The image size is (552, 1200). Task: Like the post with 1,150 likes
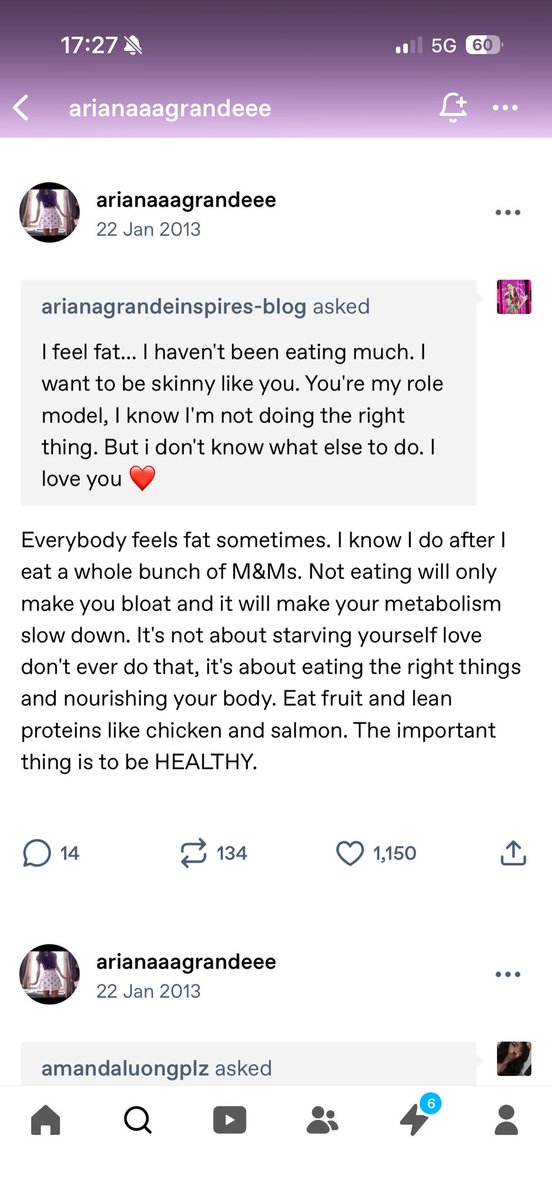pyautogui.click(x=376, y=853)
